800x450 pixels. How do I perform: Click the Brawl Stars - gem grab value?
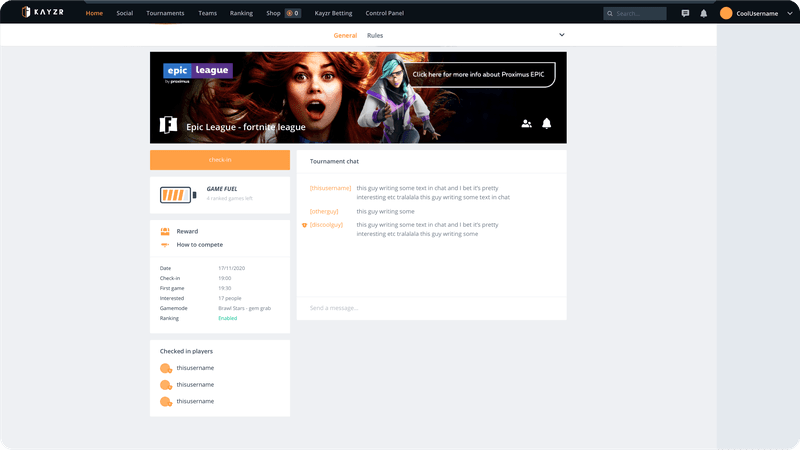244,308
